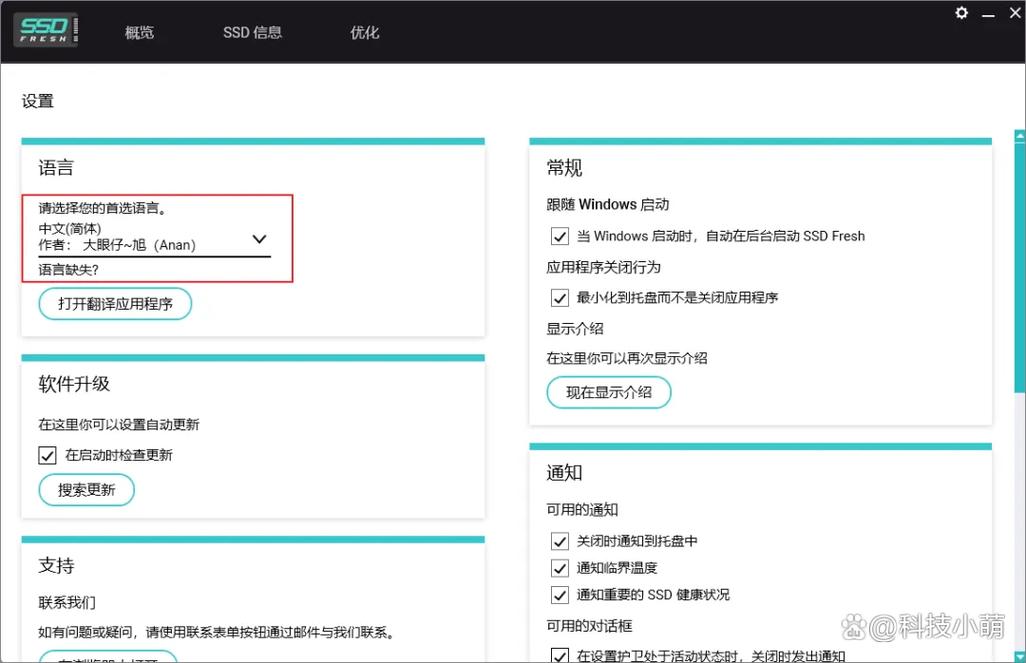Toggle 最小化到托盘而不是关闭应用程序 checkbox
This screenshot has width=1026, height=663.
[x=559, y=298]
